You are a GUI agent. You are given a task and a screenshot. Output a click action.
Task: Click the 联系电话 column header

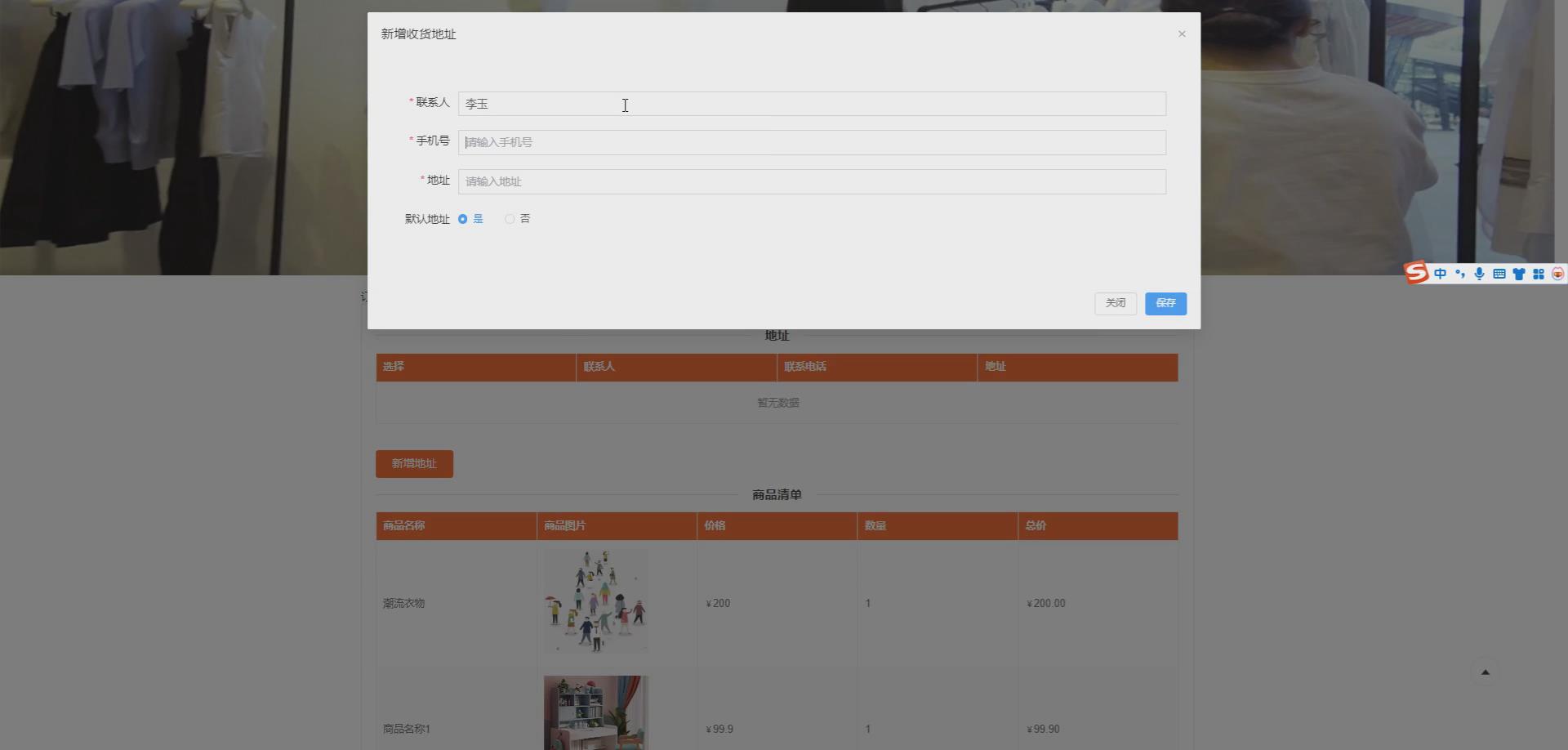(877, 367)
